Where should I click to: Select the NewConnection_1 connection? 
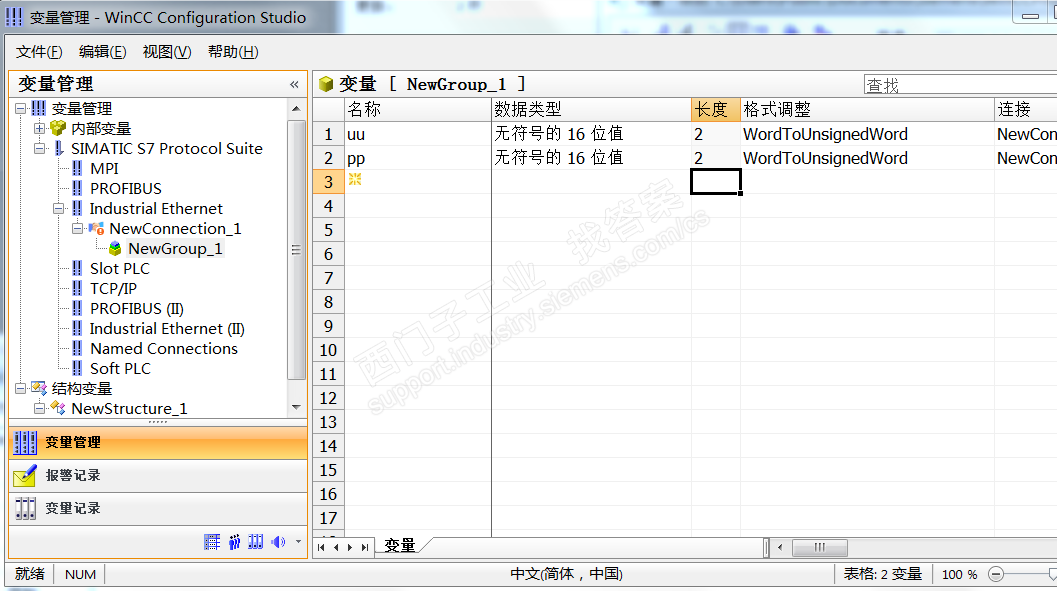click(175, 228)
